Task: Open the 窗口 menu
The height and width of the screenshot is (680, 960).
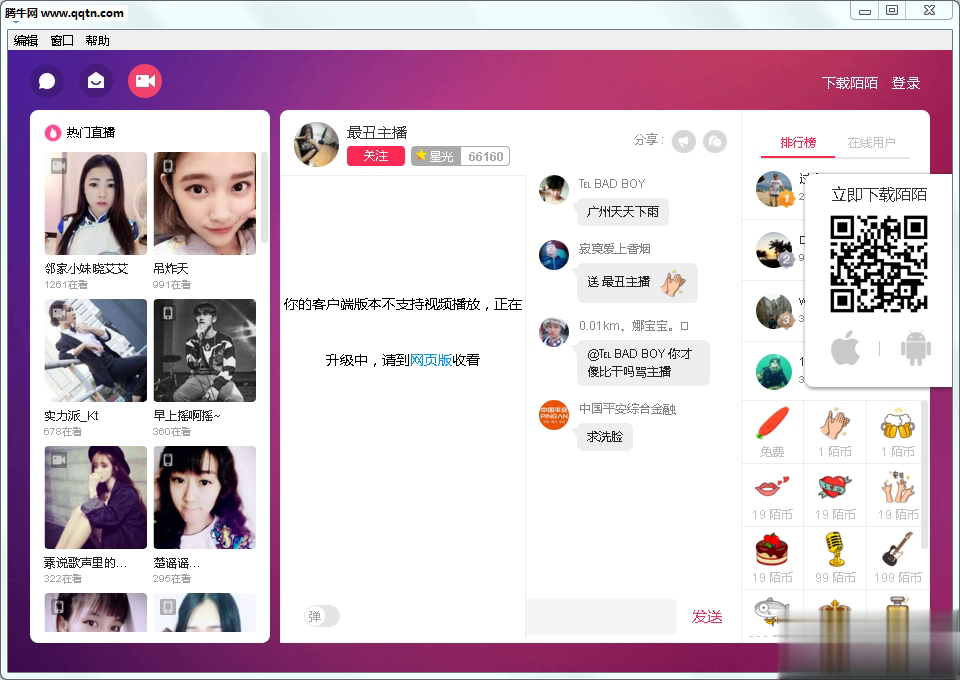Action: click(61, 40)
